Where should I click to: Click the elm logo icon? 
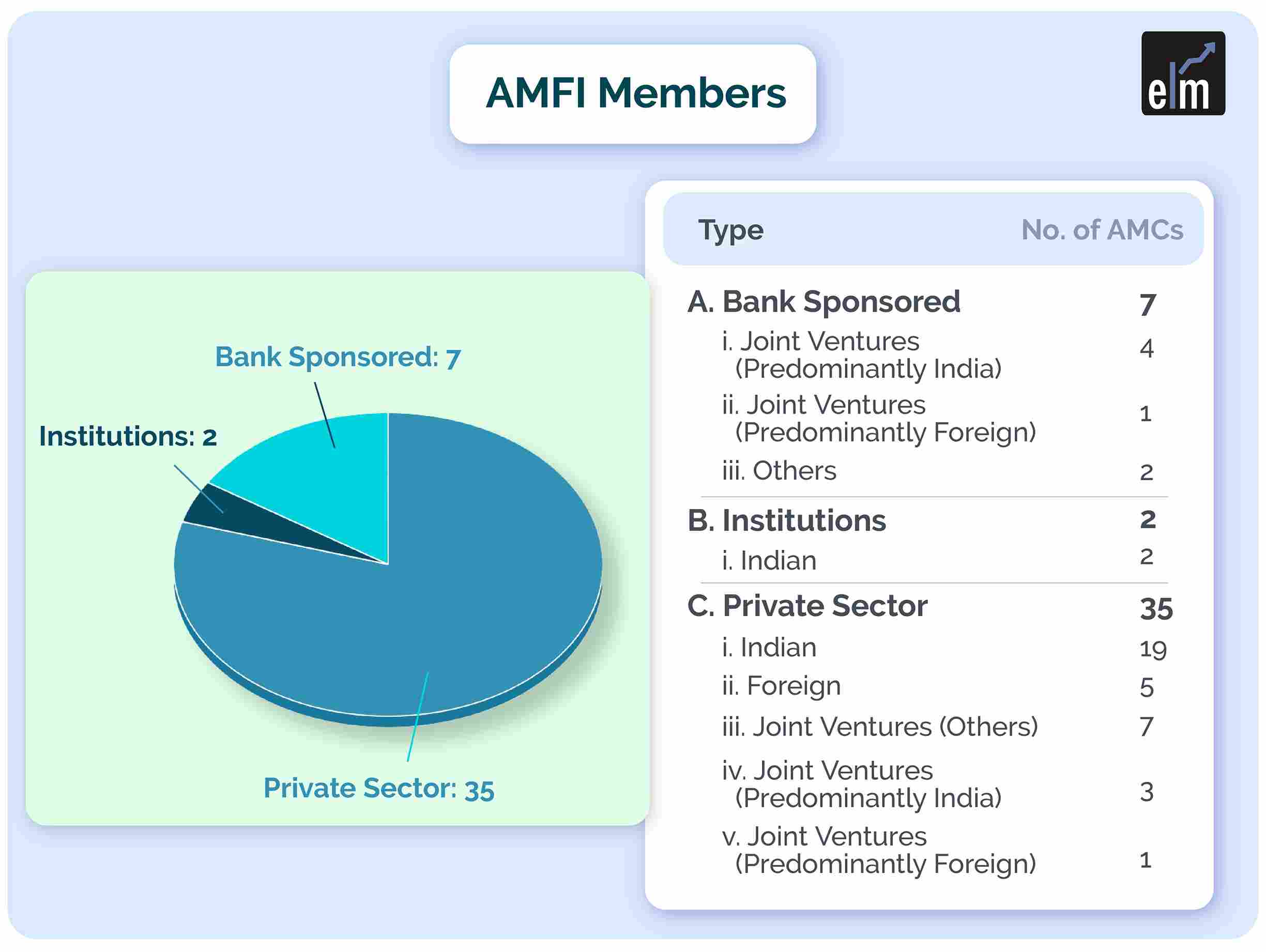tap(1183, 73)
